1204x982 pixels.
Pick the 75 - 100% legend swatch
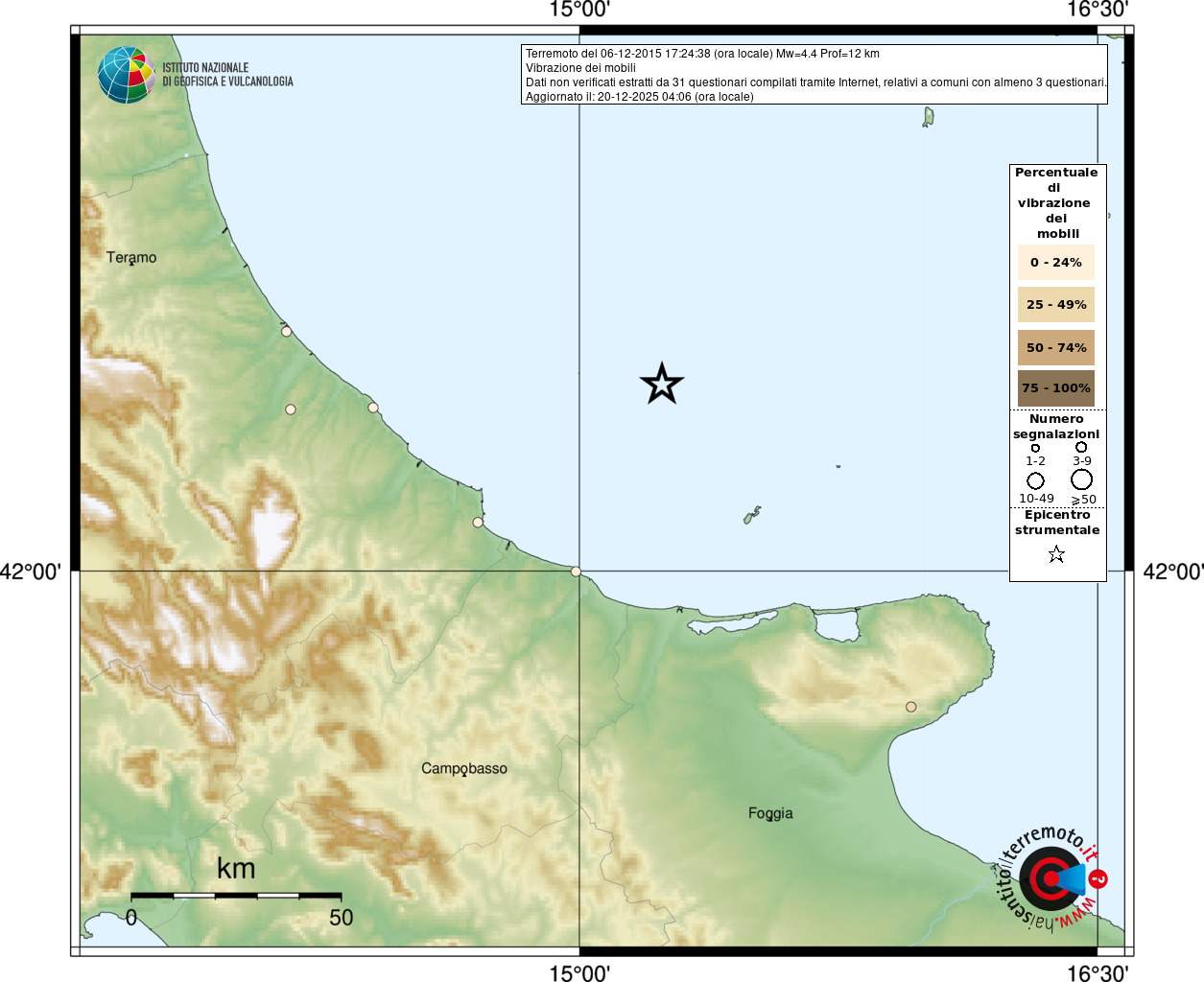[x=1055, y=388]
